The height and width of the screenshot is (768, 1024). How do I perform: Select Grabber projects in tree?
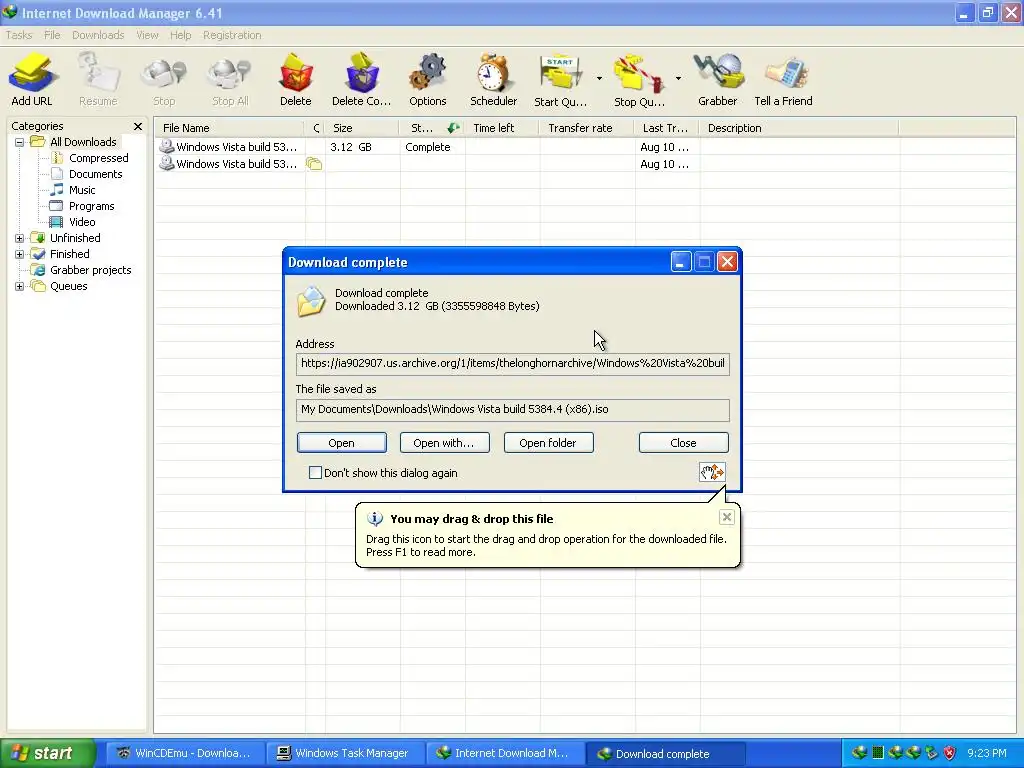(x=90, y=270)
